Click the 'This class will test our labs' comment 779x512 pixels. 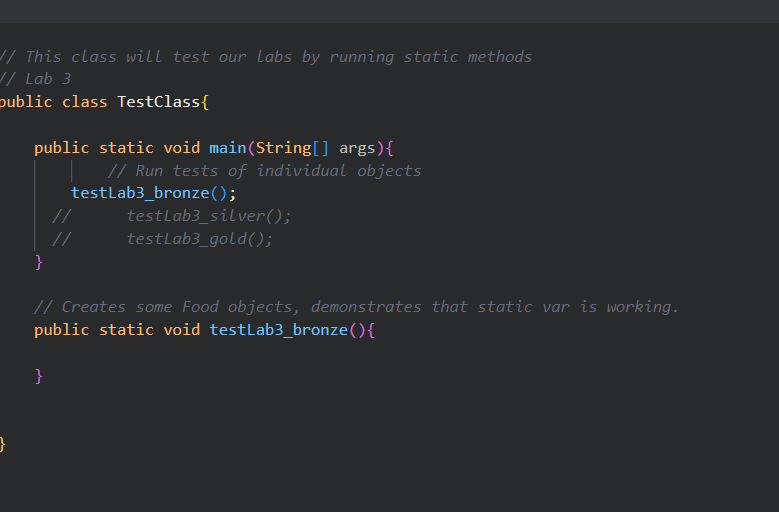tap(266, 57)
